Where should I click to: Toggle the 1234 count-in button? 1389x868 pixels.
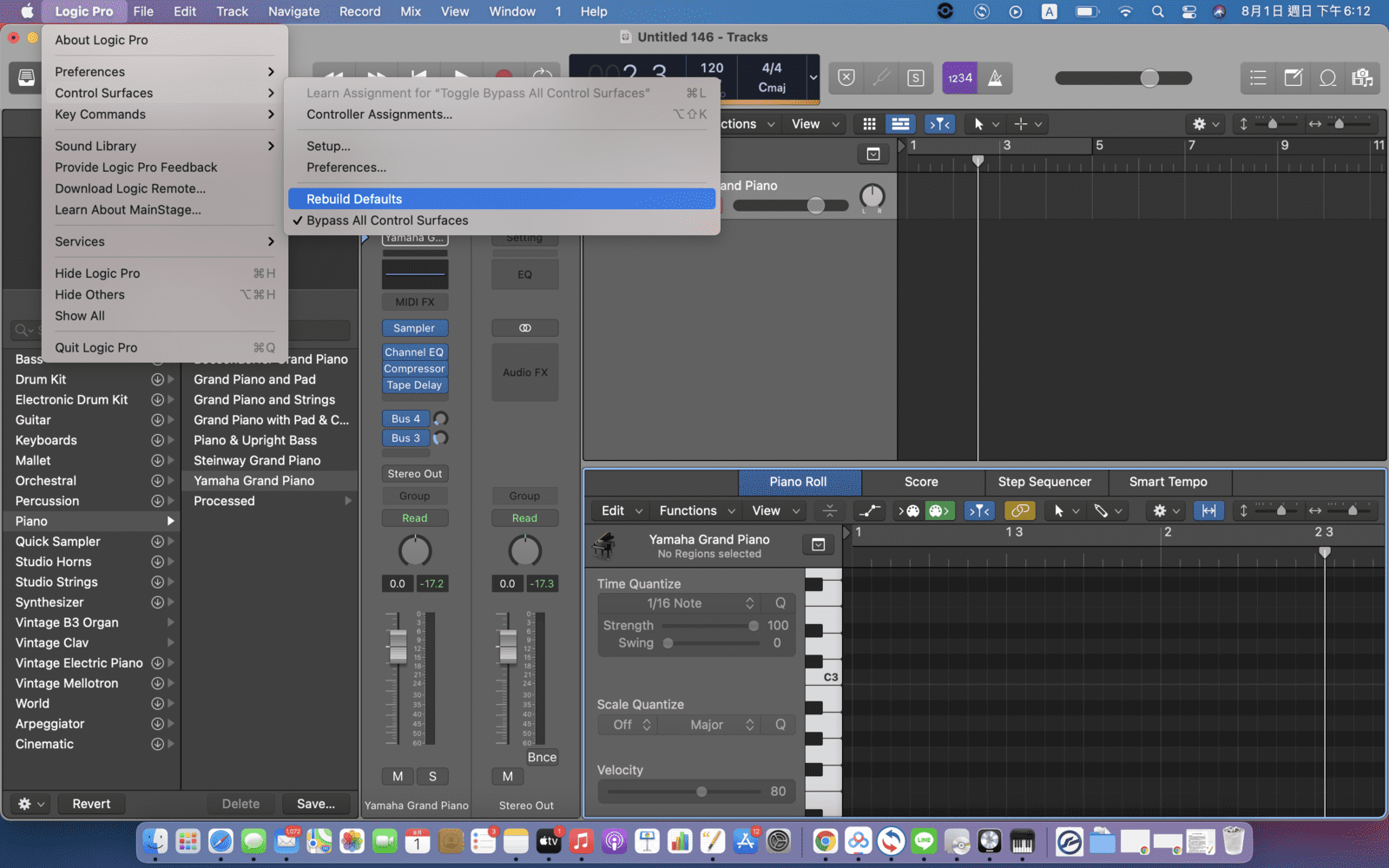(x=960, y=78)
